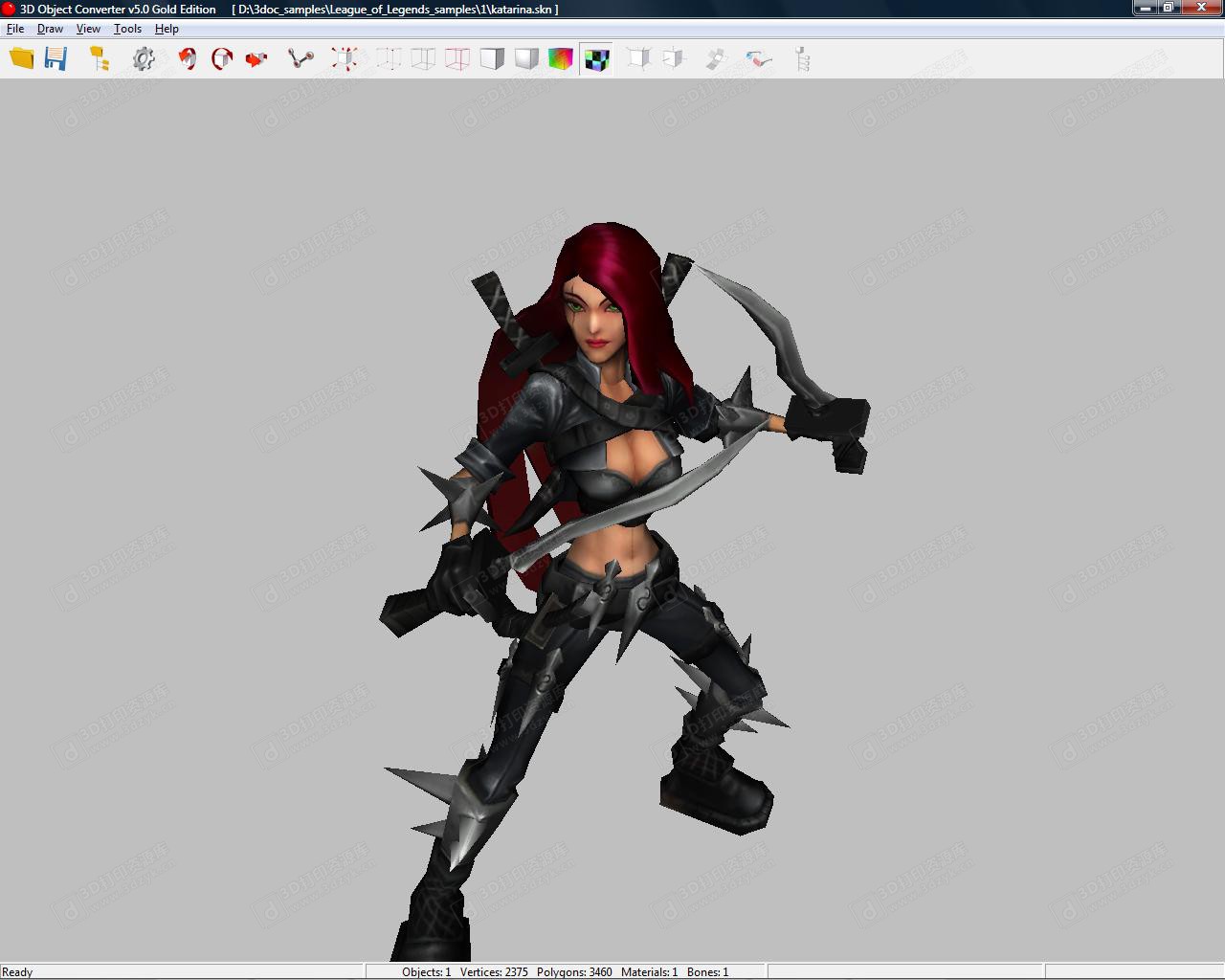Toggle textured display mode with checkered cube
The height and width of the screenshot is (980, 1225).
[x=596, y=58]
